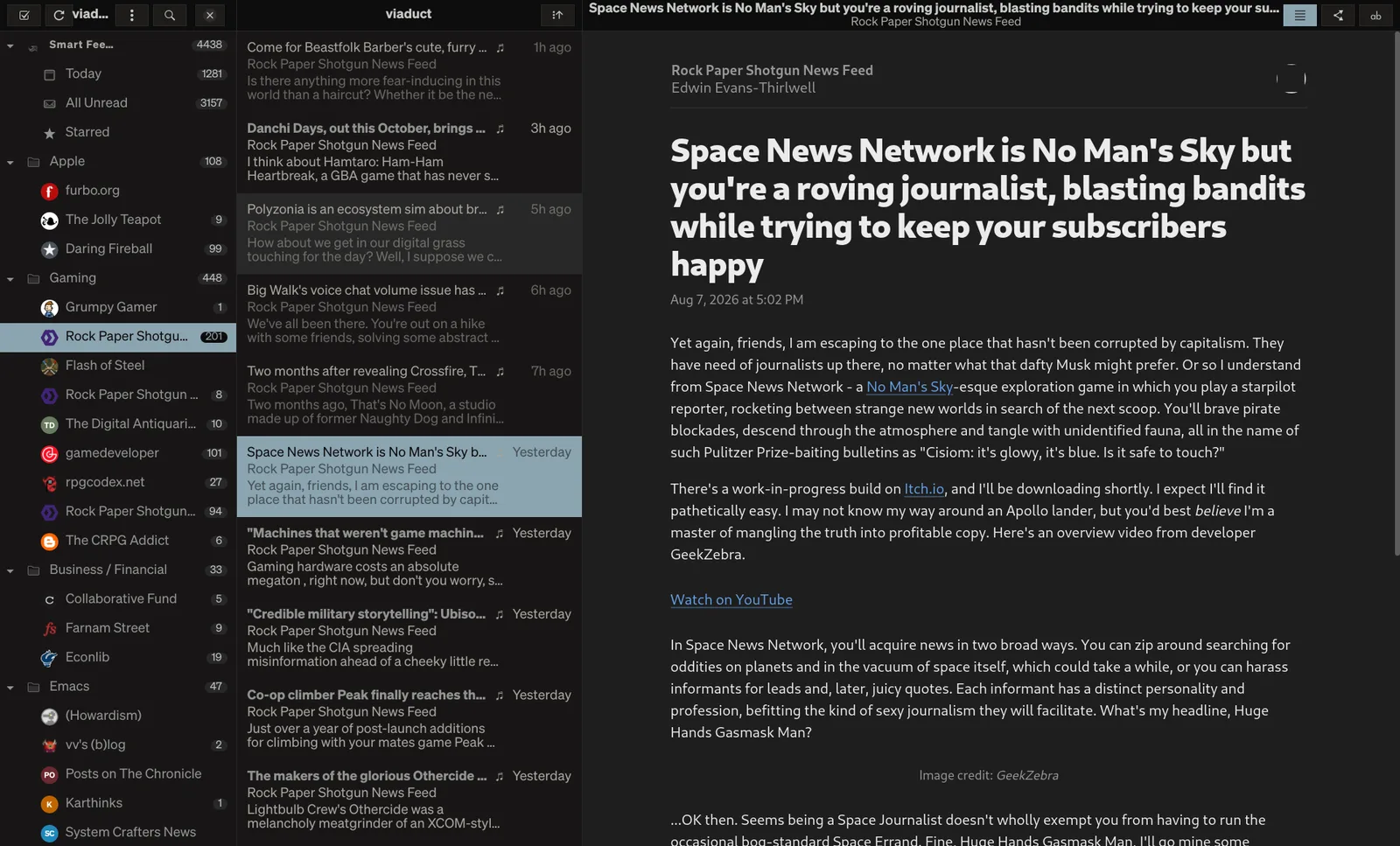Select the furbo.org feed icon
This screenshot has height=846, width=1400.
click(x=50, y=191)
